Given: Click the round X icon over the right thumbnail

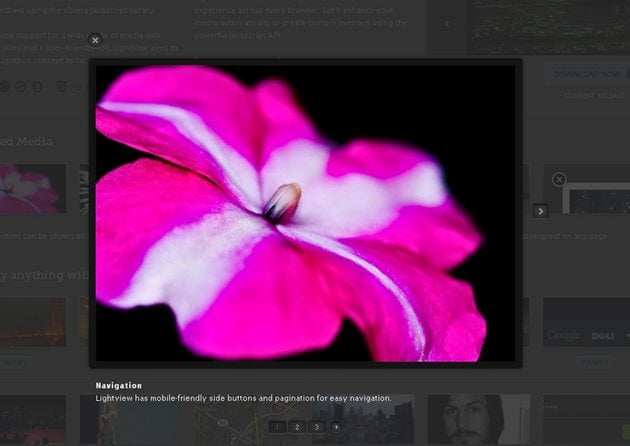Looking at the screenshot, I should tap(559, 179).
